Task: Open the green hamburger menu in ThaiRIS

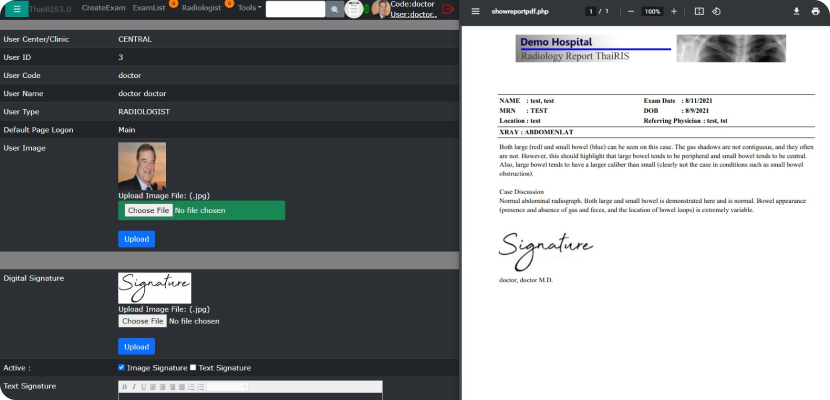Action: coord(16,9)
